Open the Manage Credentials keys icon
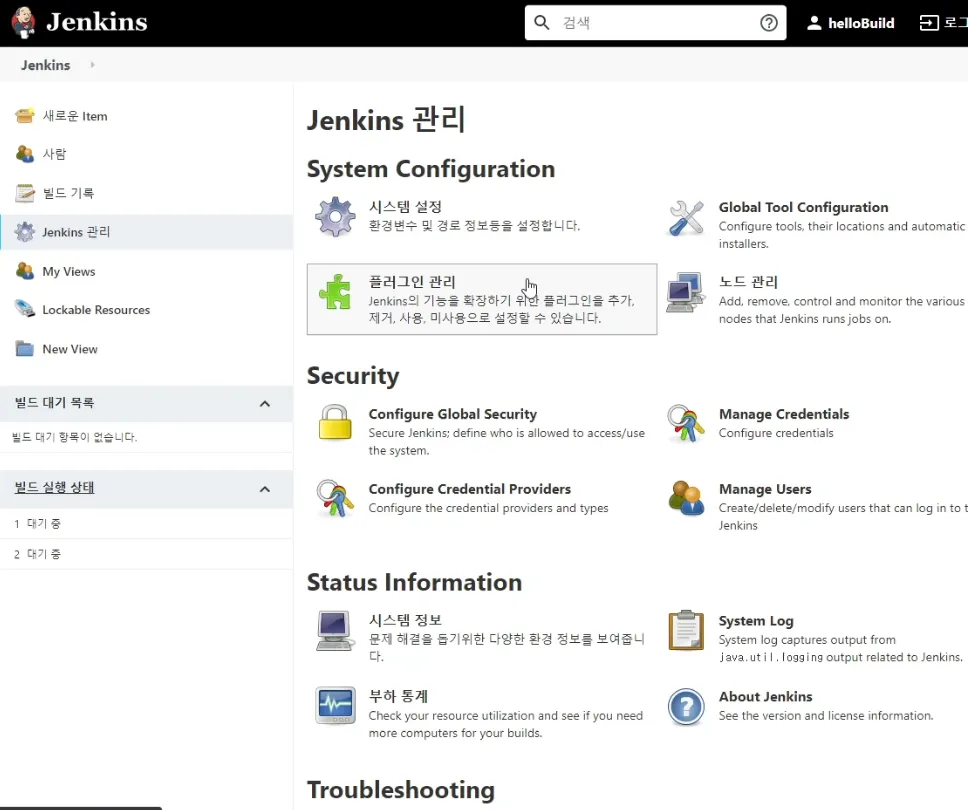This screenshot has width=968, height=810. pyautogui.click(x=686, y=423)
